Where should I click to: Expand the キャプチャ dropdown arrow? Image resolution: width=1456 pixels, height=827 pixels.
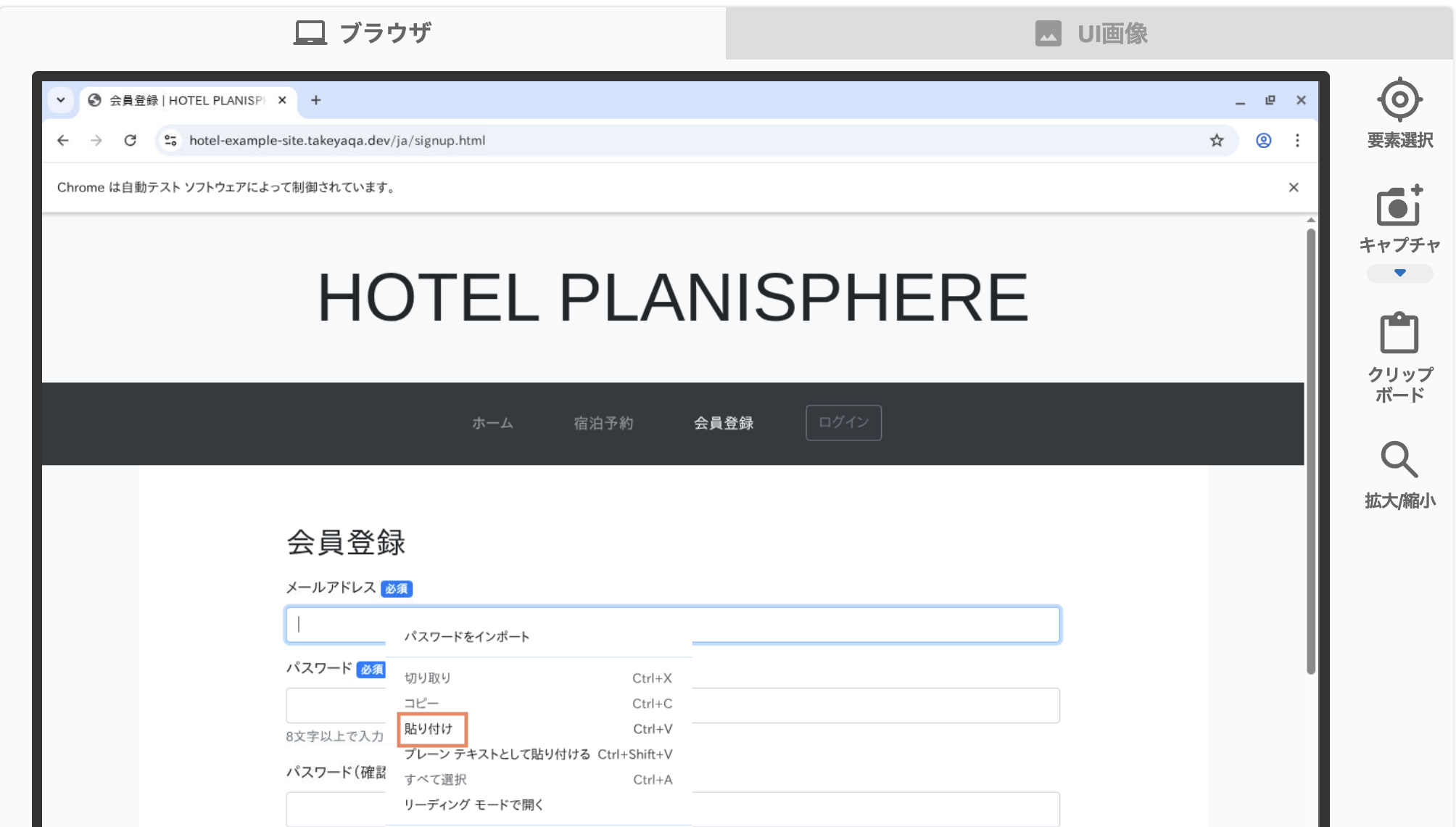pyautogui.click(x=1399, y=273)
